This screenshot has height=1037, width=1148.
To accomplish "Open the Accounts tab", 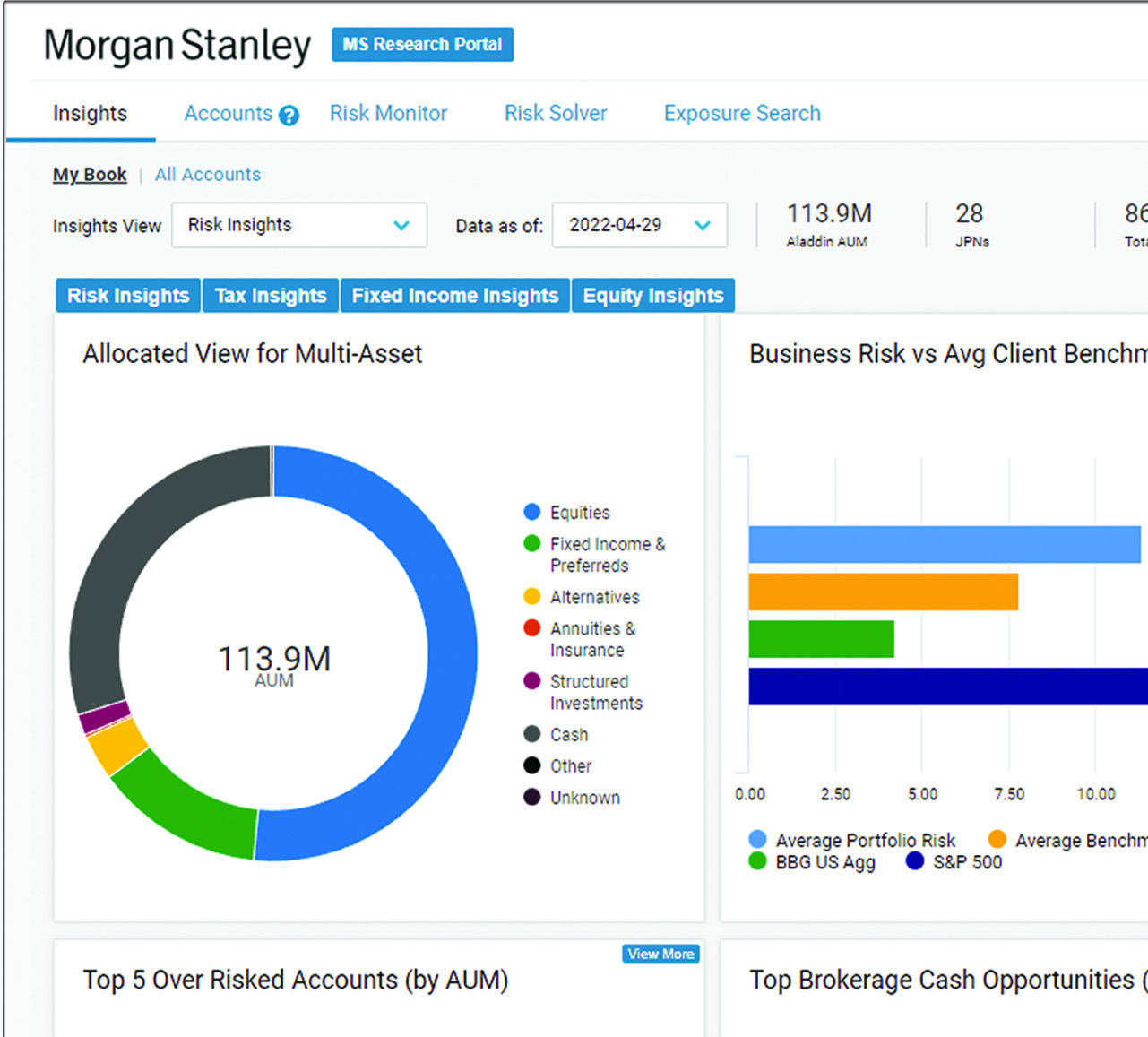I will (228, 113).
